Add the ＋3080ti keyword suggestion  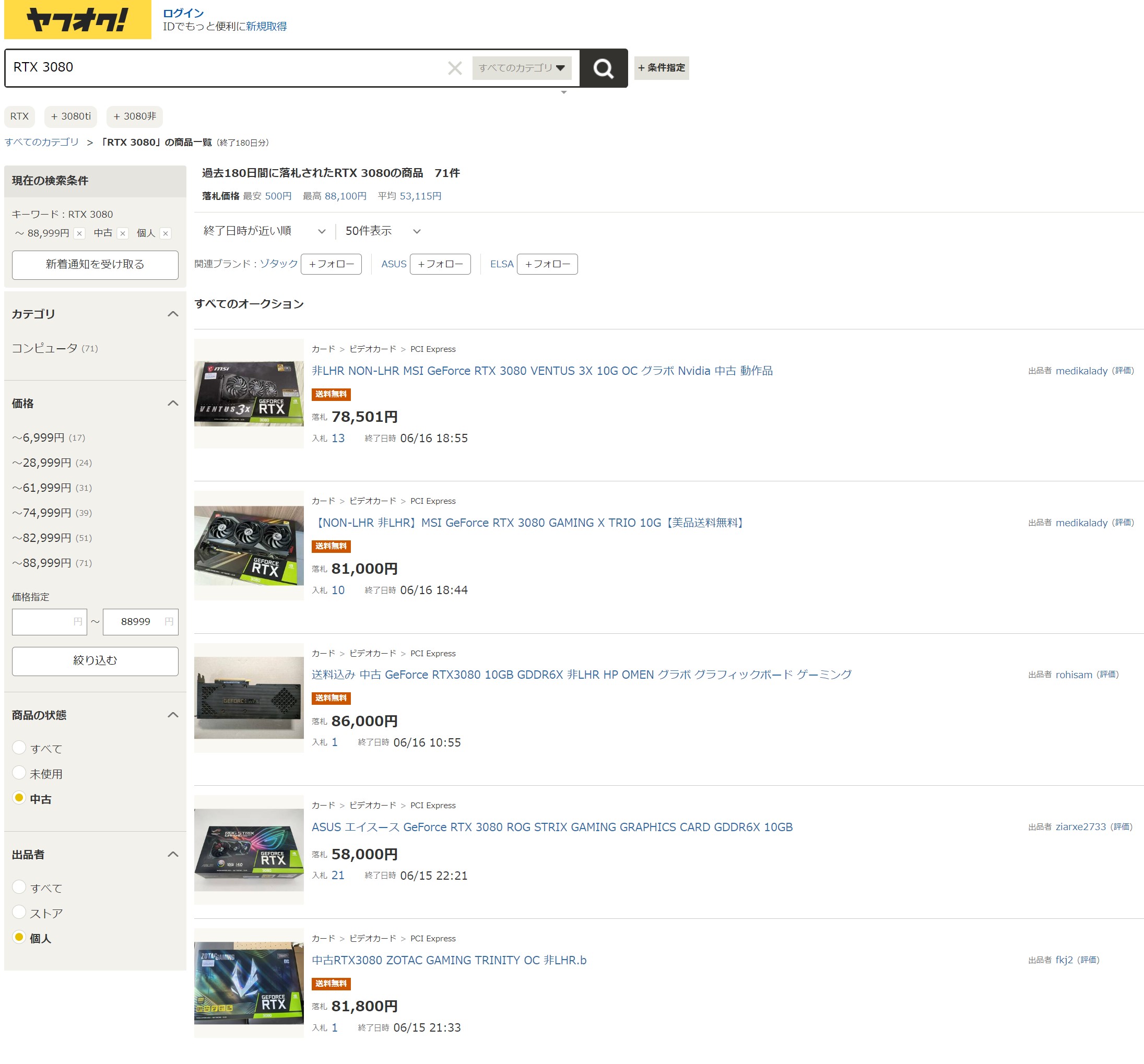(x=71, y=116)
